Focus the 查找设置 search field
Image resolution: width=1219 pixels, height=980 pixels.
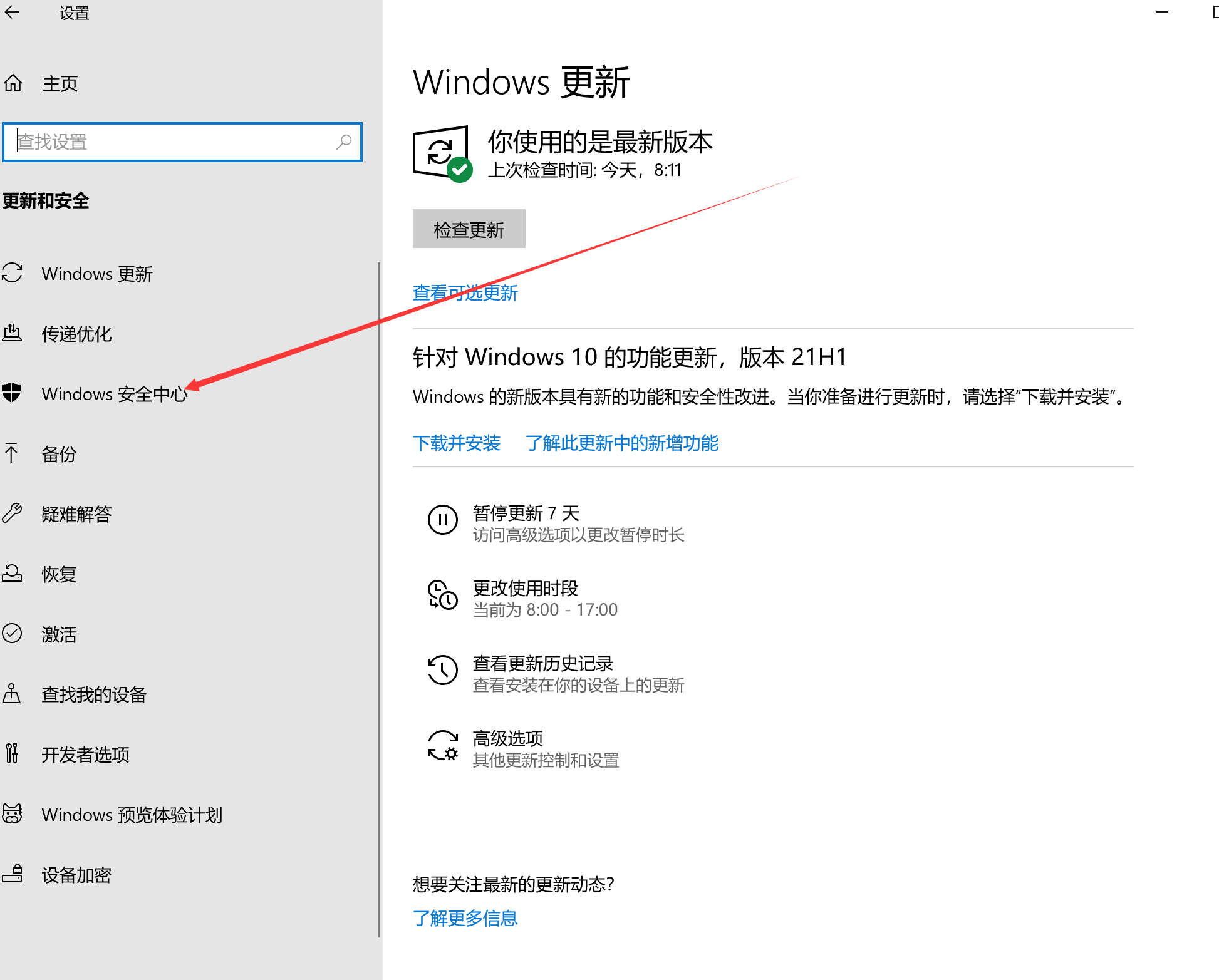click(182, 142)
